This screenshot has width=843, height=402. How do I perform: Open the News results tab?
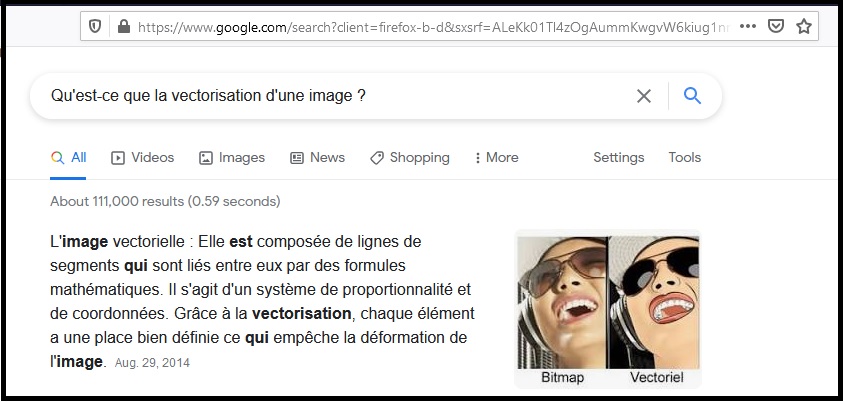[317, 157]
